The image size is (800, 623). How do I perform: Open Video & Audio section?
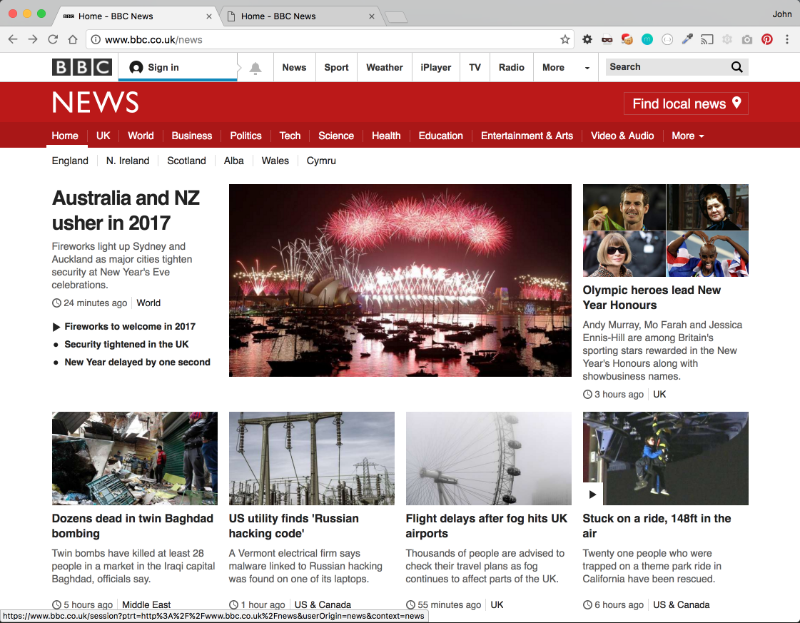coord(622,136)
